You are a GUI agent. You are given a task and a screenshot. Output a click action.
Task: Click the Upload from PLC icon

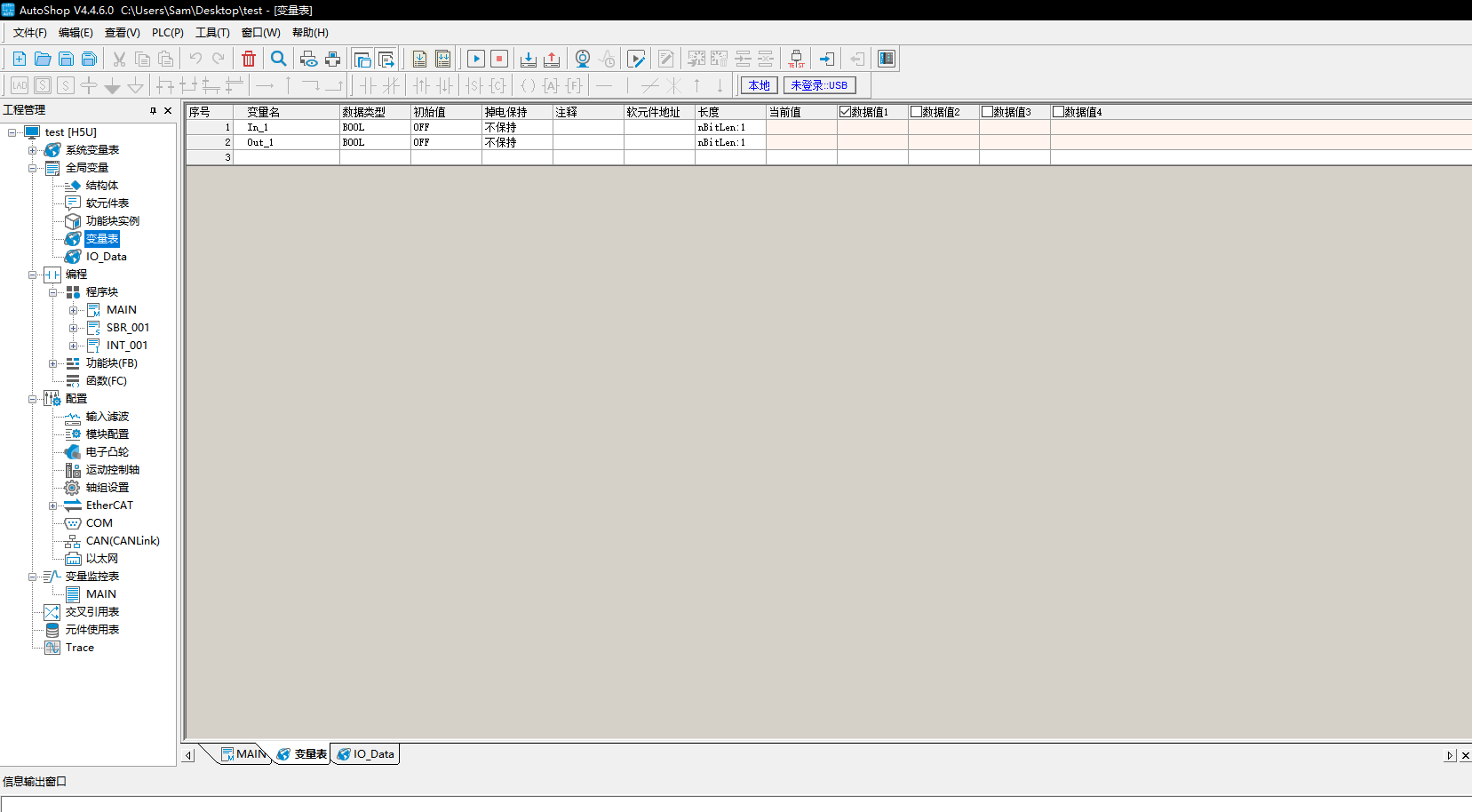coord(552,59)
